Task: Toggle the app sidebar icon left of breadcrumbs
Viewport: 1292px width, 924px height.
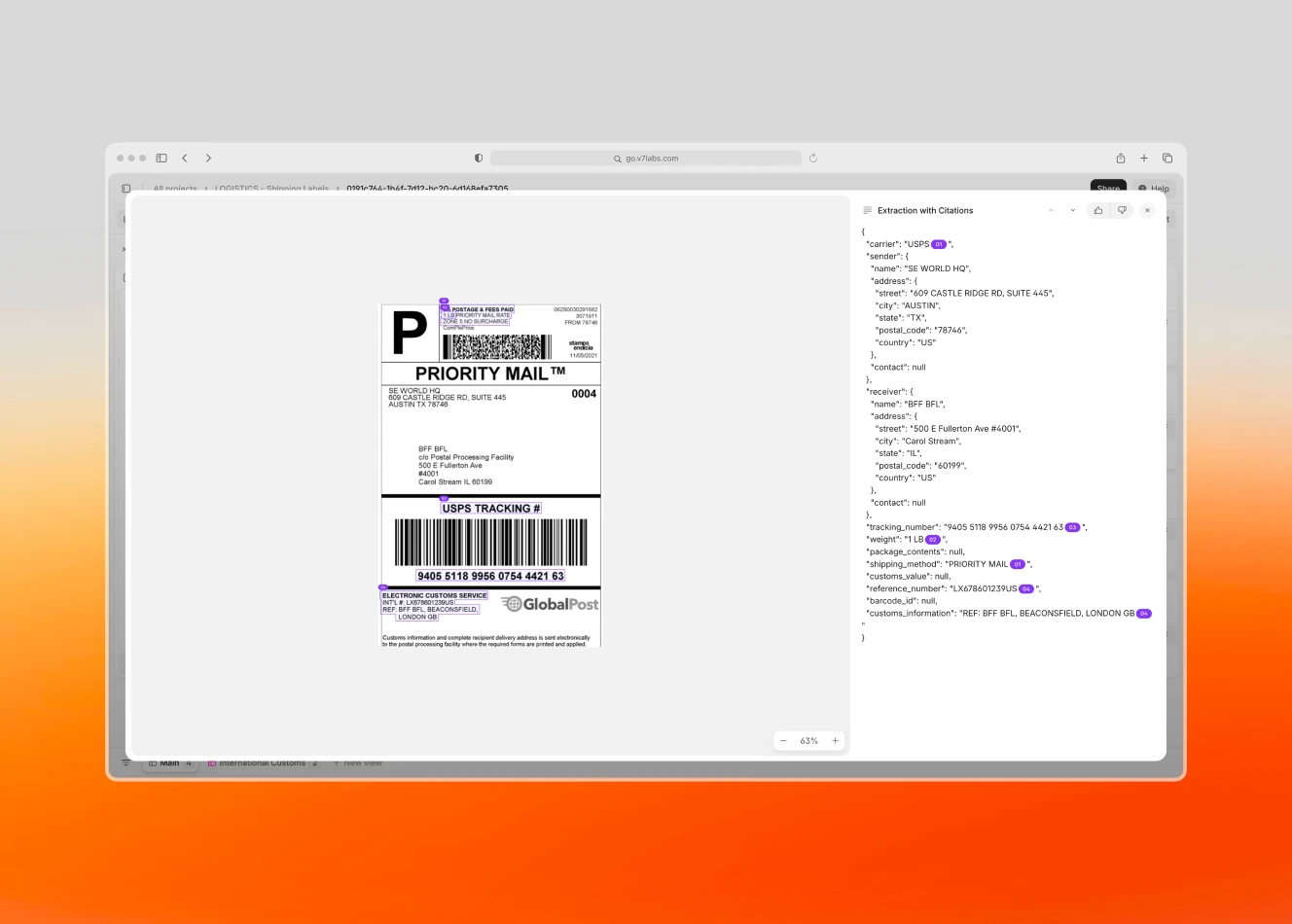Action: (x=126, y=189)
